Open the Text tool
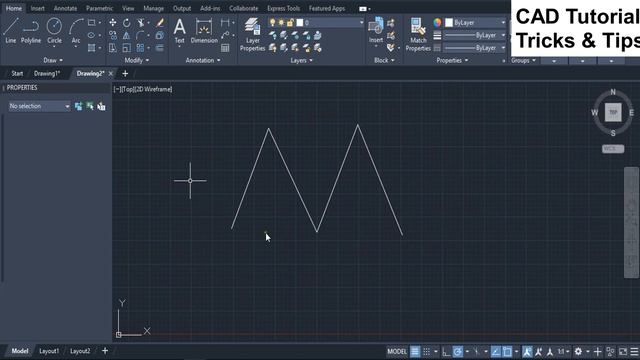The image size is (640, 360). 180,31
